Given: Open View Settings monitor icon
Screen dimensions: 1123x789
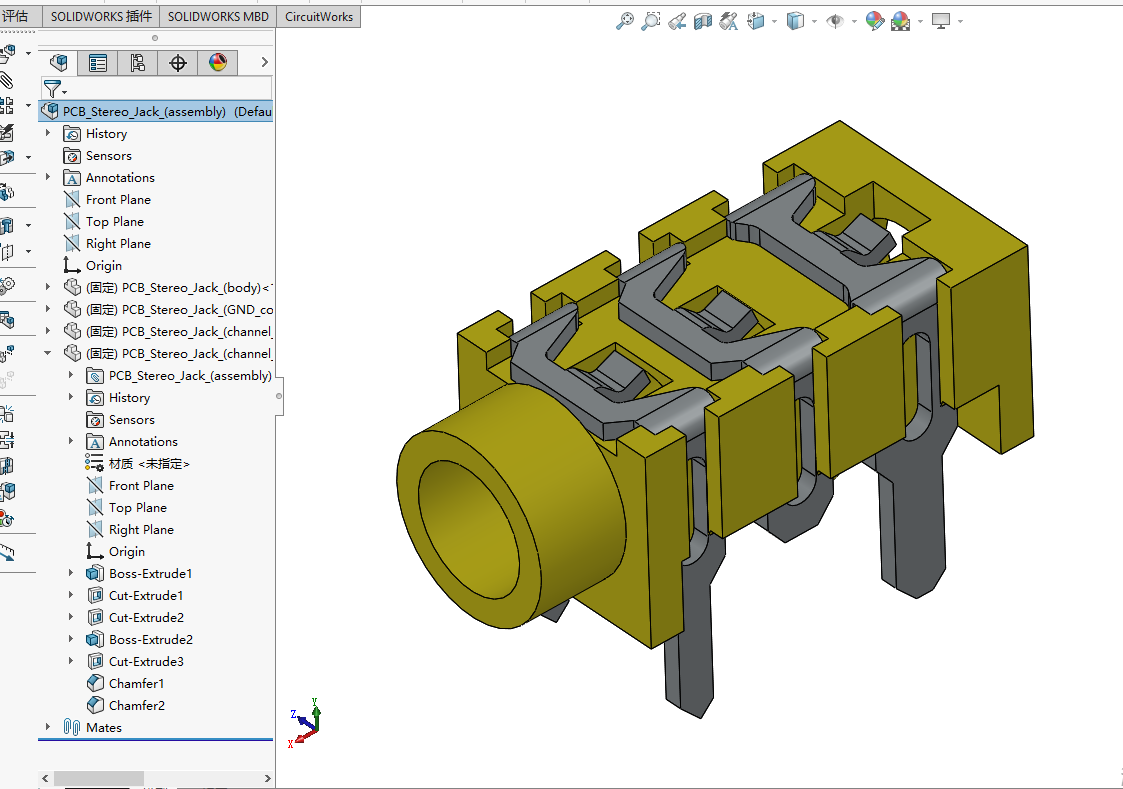Looking at the screenshot, I should click(x=941, y=21).
